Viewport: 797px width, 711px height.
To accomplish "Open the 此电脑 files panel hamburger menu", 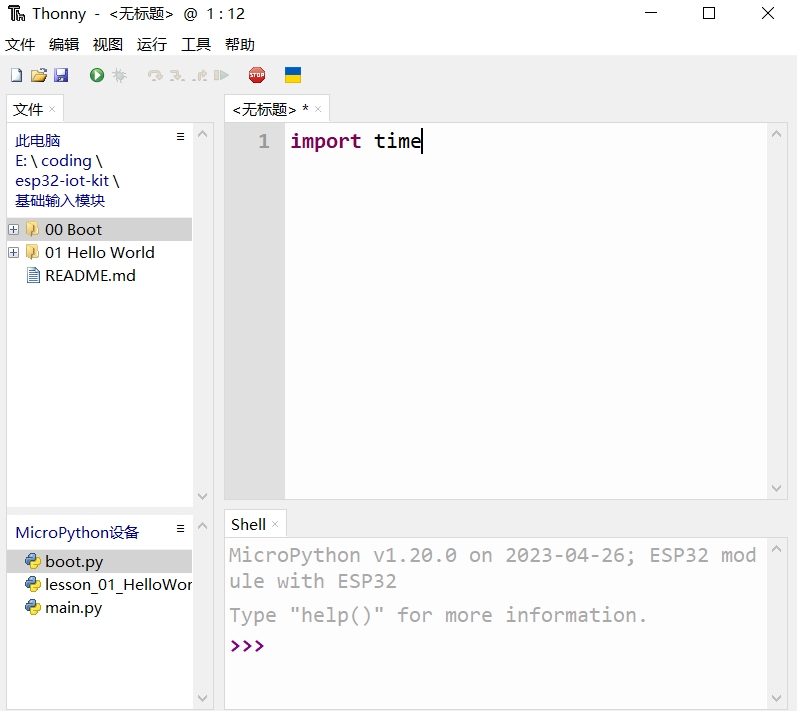I will click(181, 137).
